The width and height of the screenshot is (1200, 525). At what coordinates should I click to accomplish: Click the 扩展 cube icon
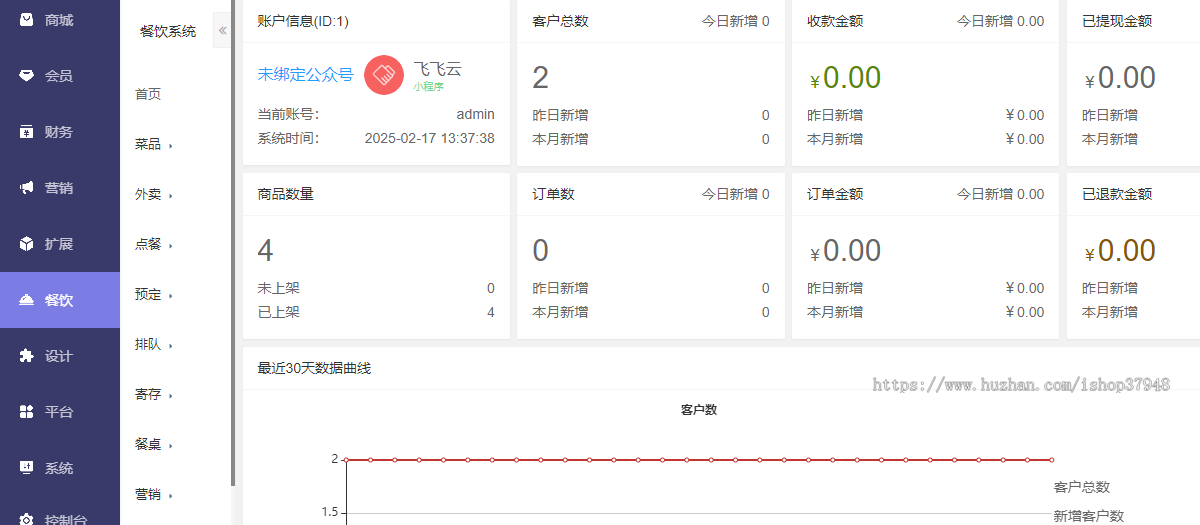click(26, 244)
